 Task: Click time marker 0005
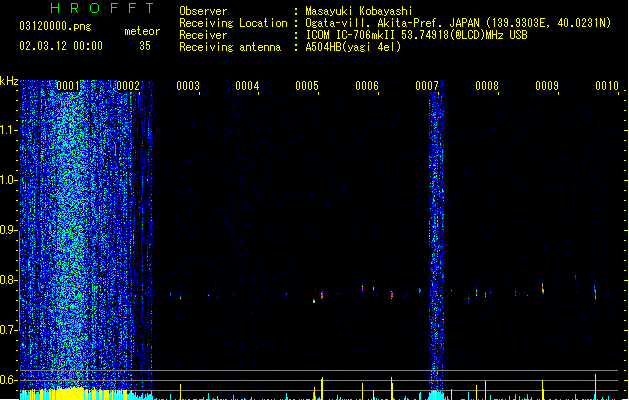click(307, 86)
